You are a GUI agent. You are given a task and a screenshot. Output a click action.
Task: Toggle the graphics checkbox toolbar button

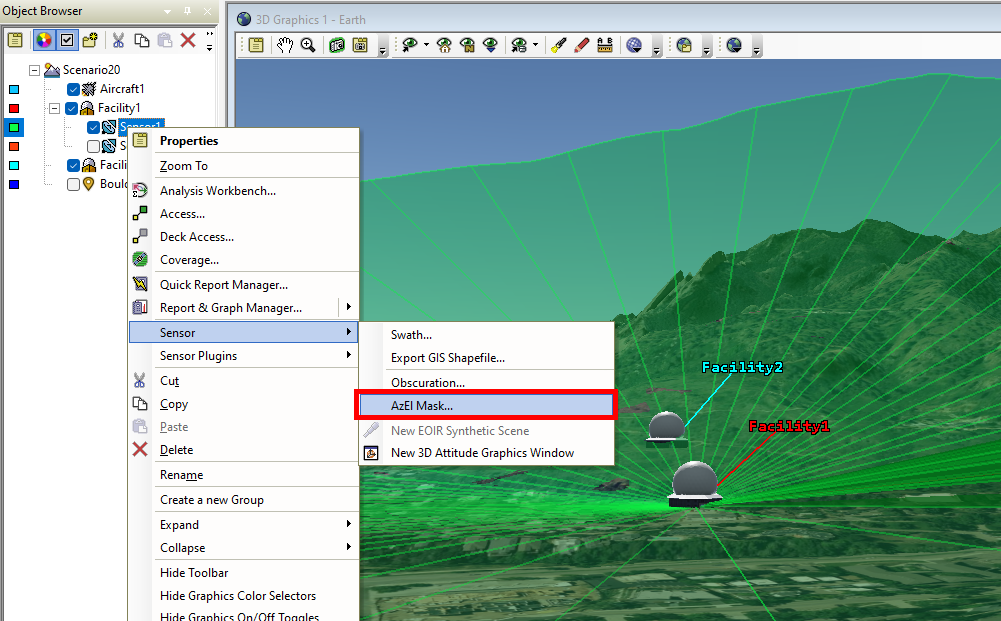tap(66, 38)
